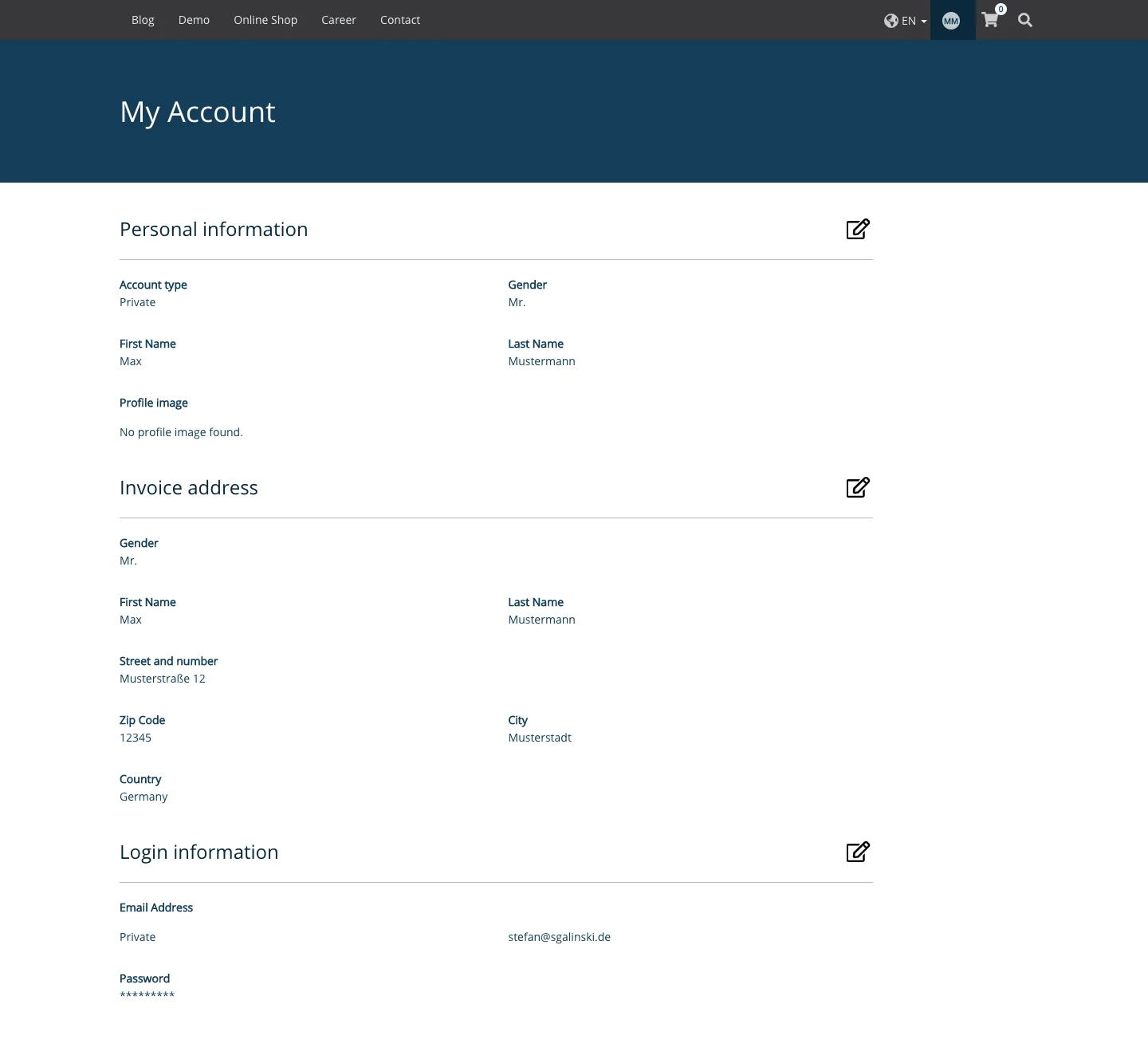Click the email address stefan@sgalinski.de
This screenshot has height=1055, width=1148.
(559, 936)
